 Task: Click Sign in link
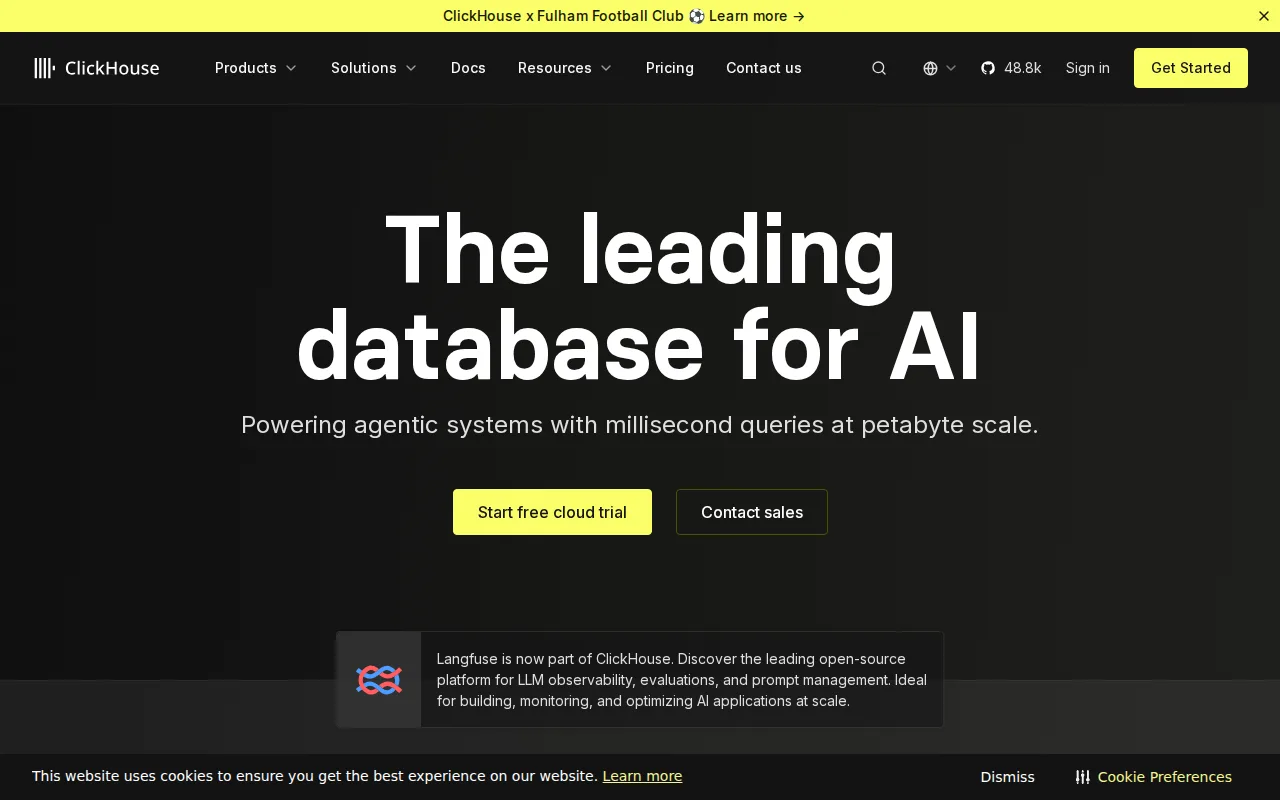pos(1088,68)
